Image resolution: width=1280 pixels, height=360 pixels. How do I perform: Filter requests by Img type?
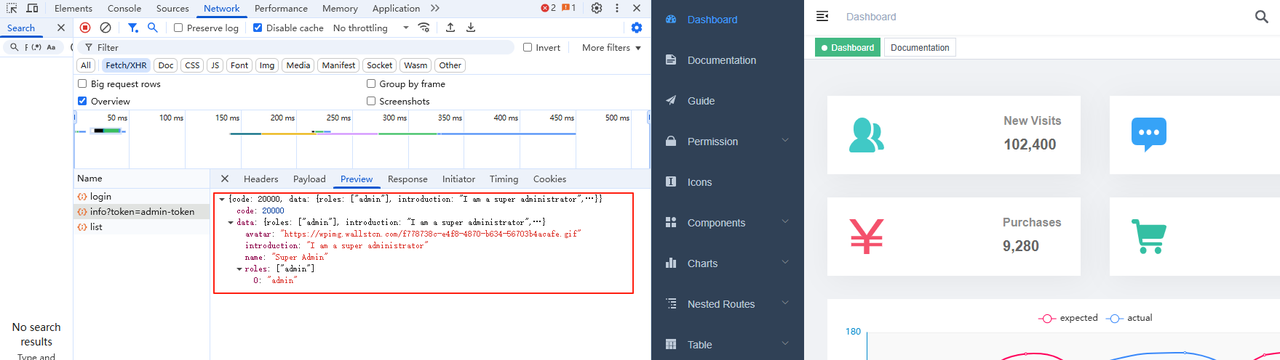pyautogui.click(x=267, y=65)
